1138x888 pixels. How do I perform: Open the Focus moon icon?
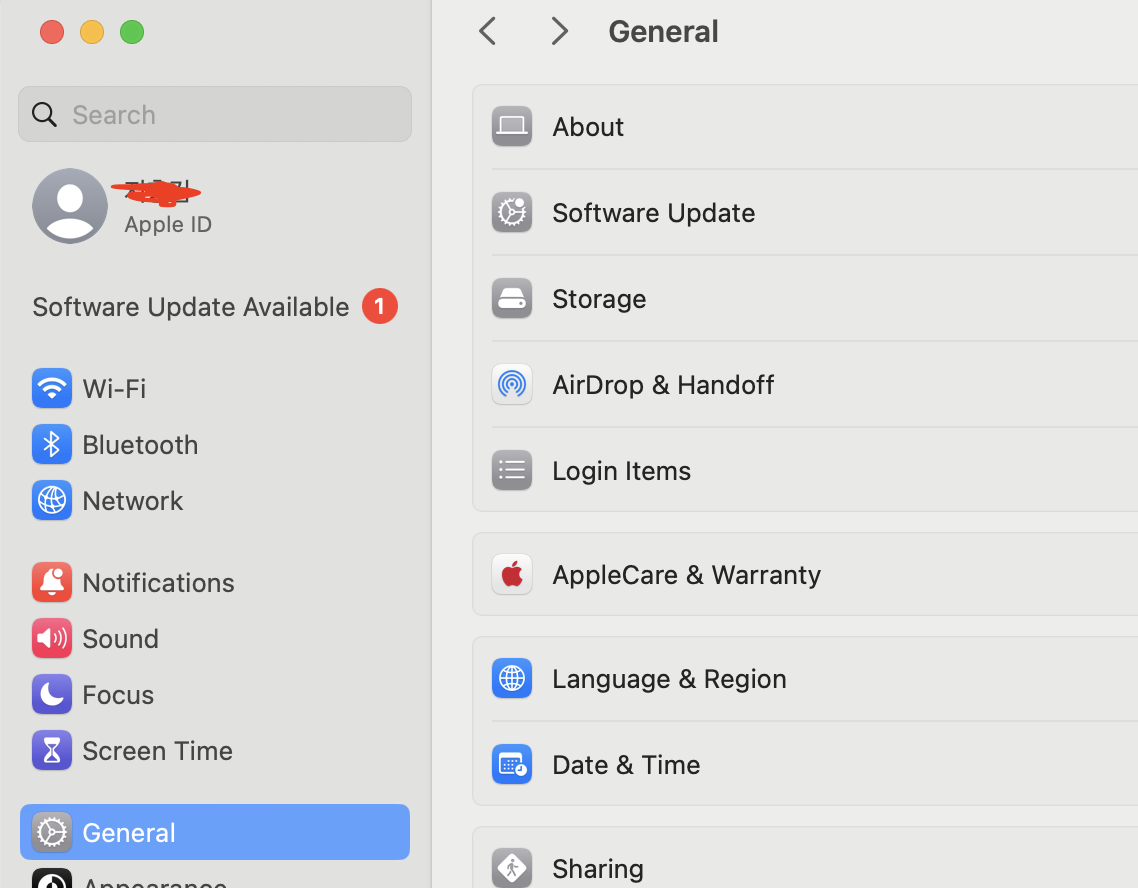click(x=52, y=694)
